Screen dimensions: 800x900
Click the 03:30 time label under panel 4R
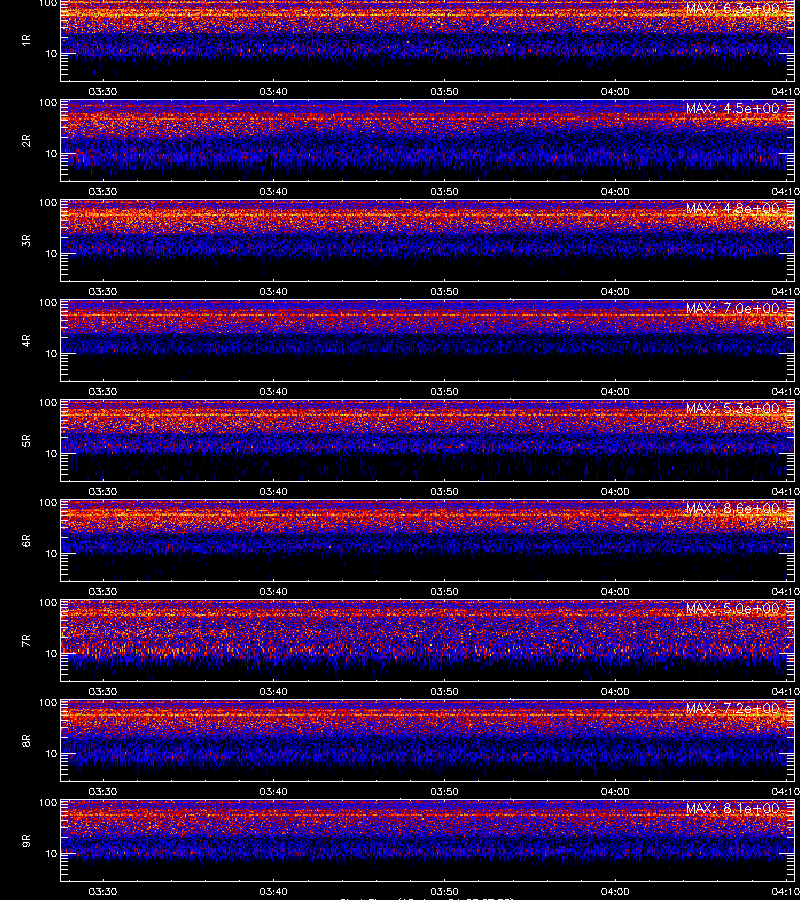click(103, 391)
